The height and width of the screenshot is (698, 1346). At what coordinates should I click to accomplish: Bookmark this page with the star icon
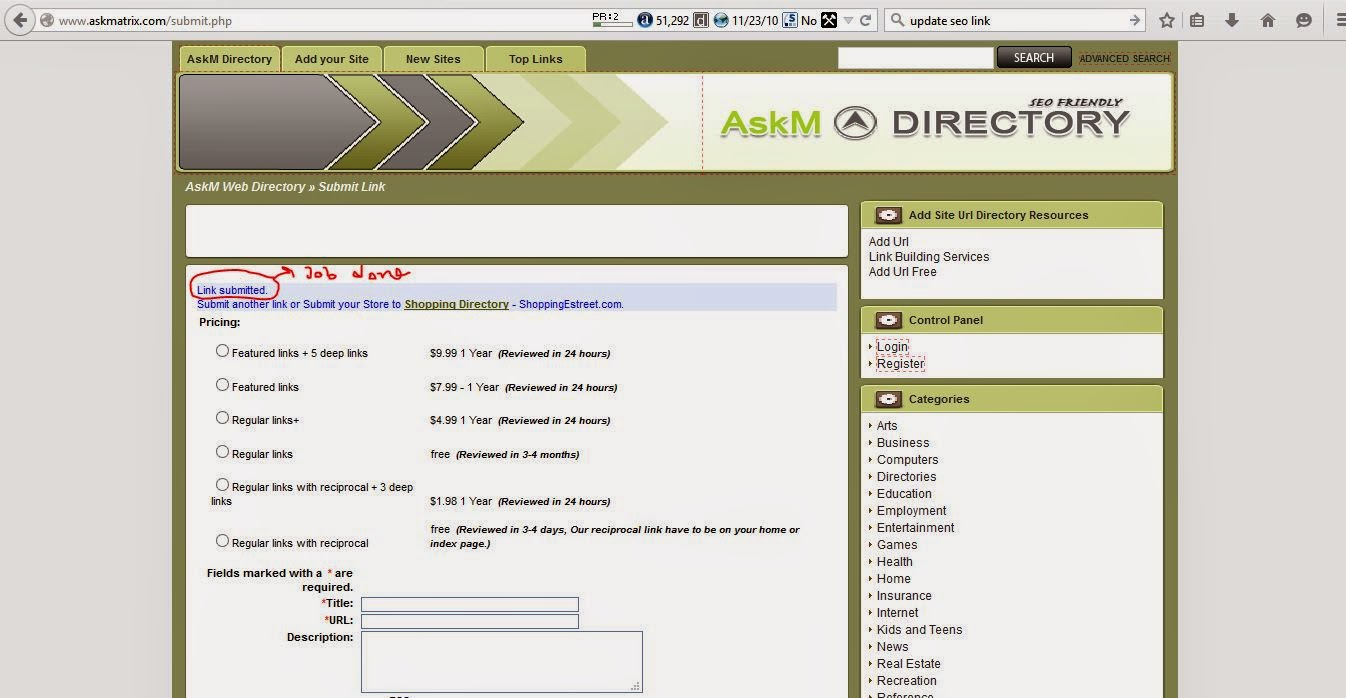1166,20
